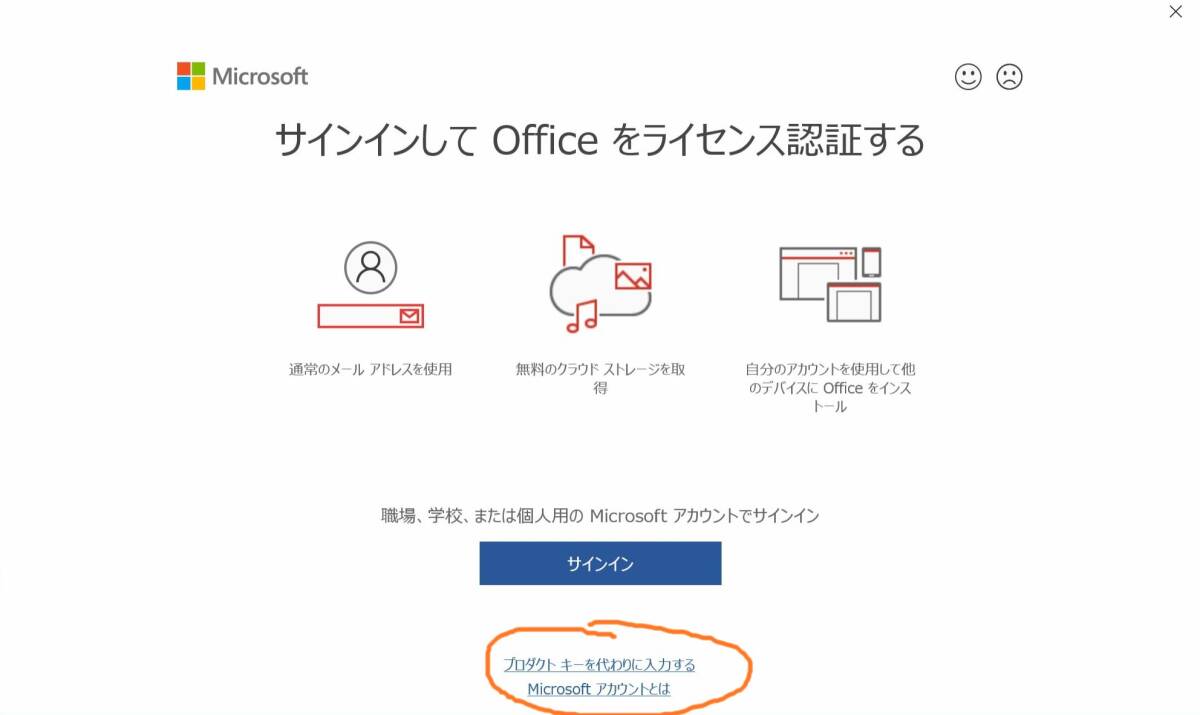
Task: Open the プロダクト キーを代わりに入力する link
Action: click(599, 665)
